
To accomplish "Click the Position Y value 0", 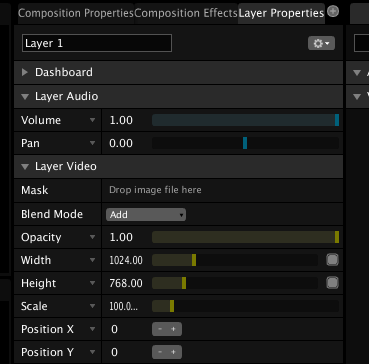I will (114, 352).
